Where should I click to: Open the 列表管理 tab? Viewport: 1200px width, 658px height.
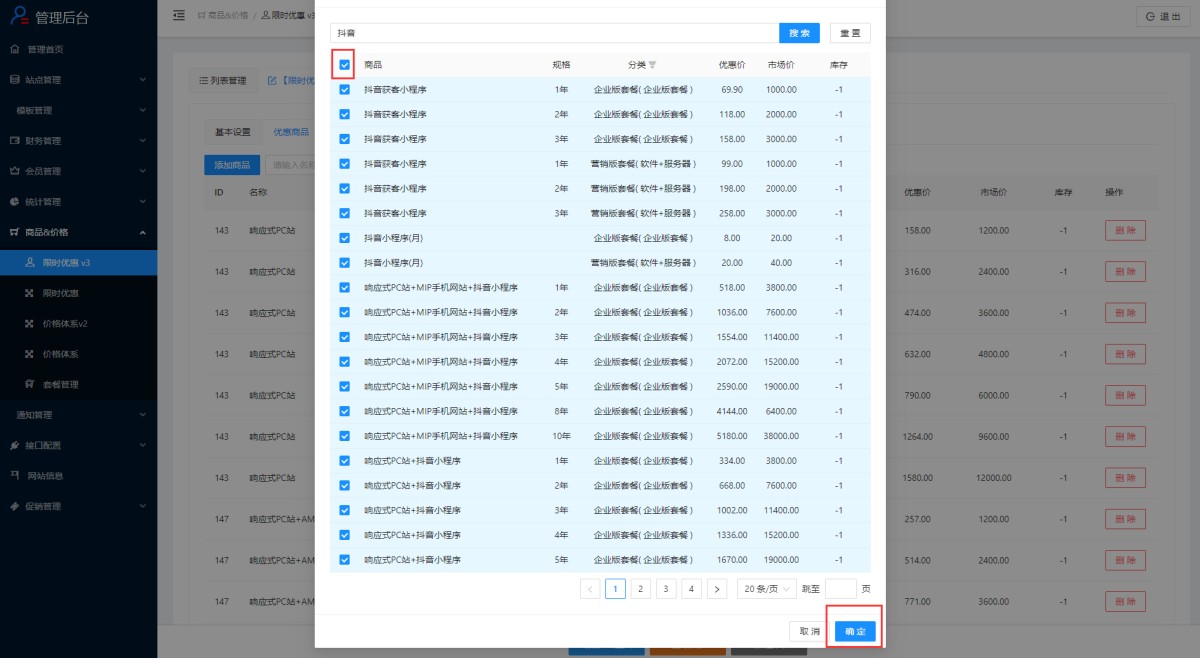point(222,81)
